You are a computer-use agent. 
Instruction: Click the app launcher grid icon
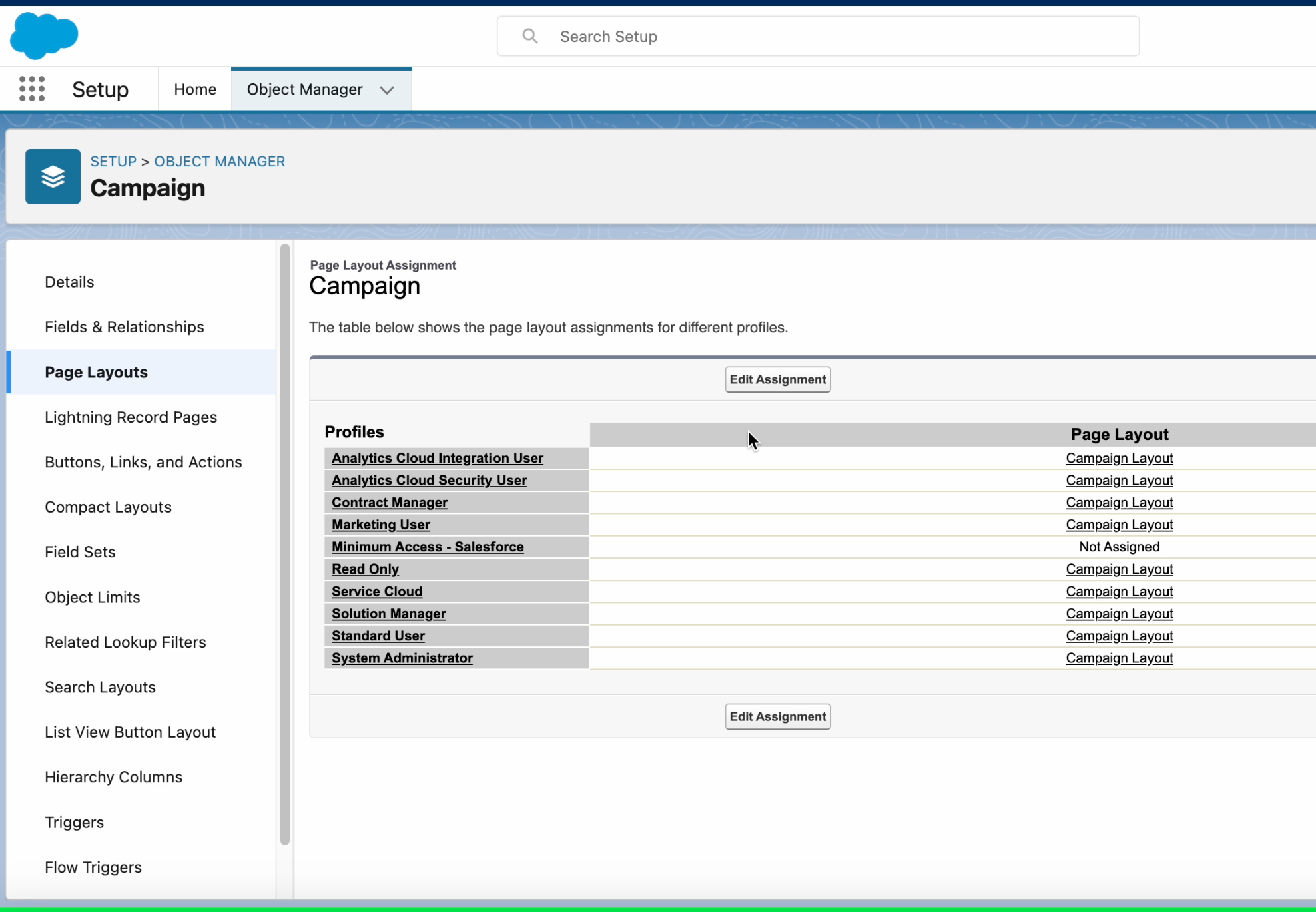(32, 89)
